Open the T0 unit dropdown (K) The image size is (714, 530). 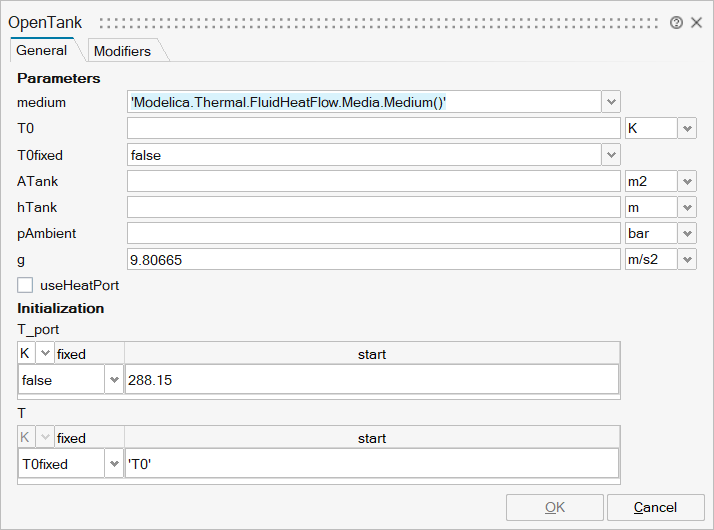coord(686,129)
